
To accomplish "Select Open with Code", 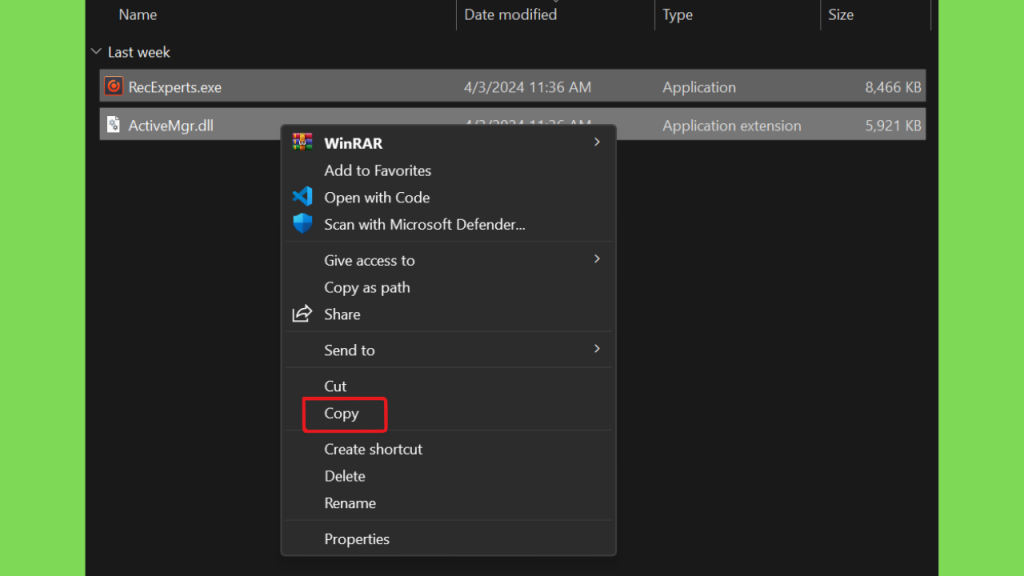I will click(448, 197).
